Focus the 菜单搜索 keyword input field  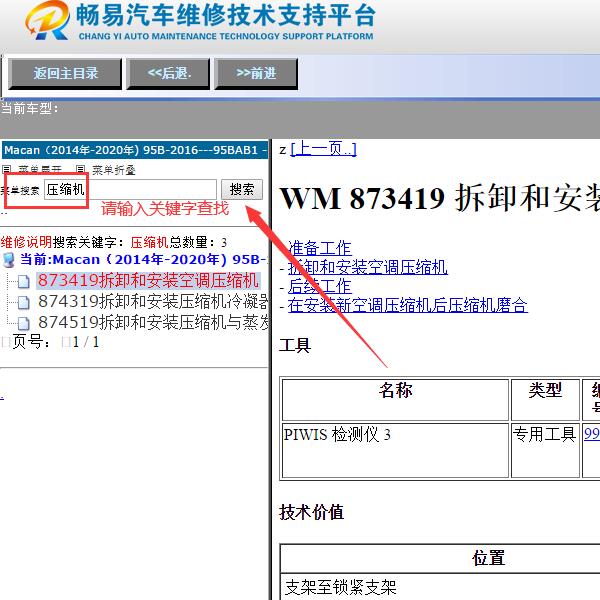tap(130, 189)
